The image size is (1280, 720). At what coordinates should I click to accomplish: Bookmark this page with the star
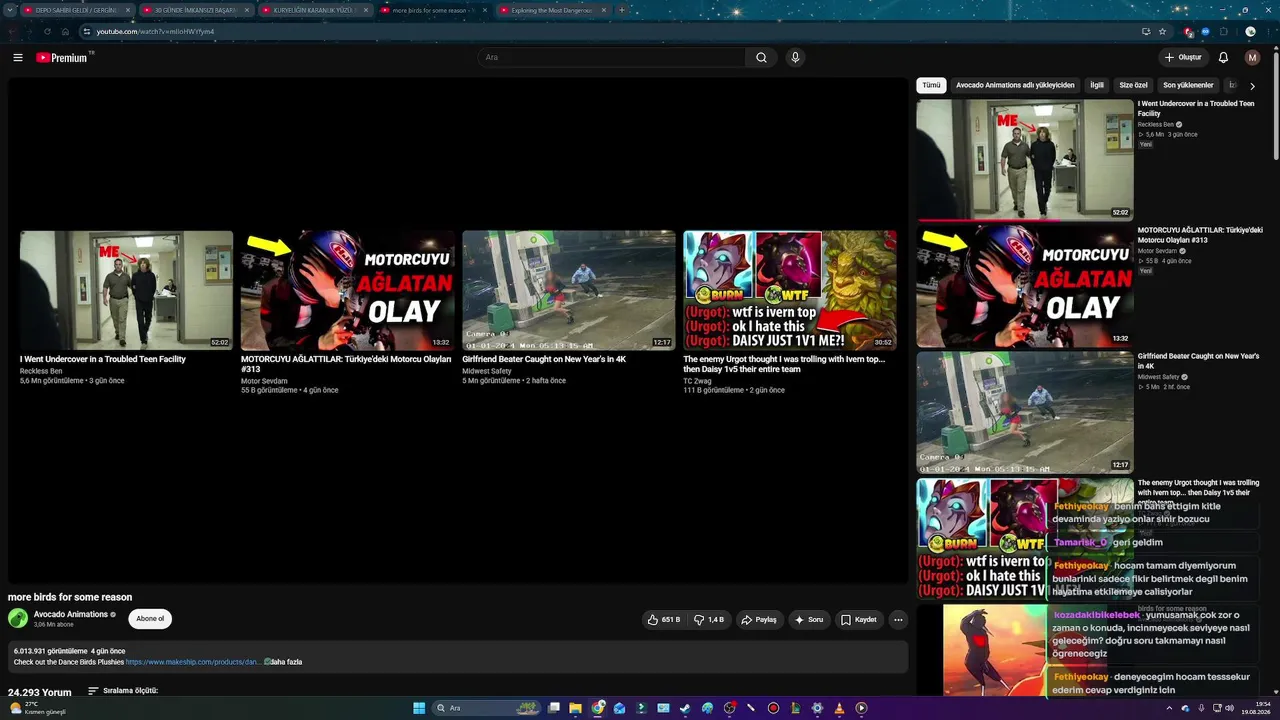[1162, 31]
